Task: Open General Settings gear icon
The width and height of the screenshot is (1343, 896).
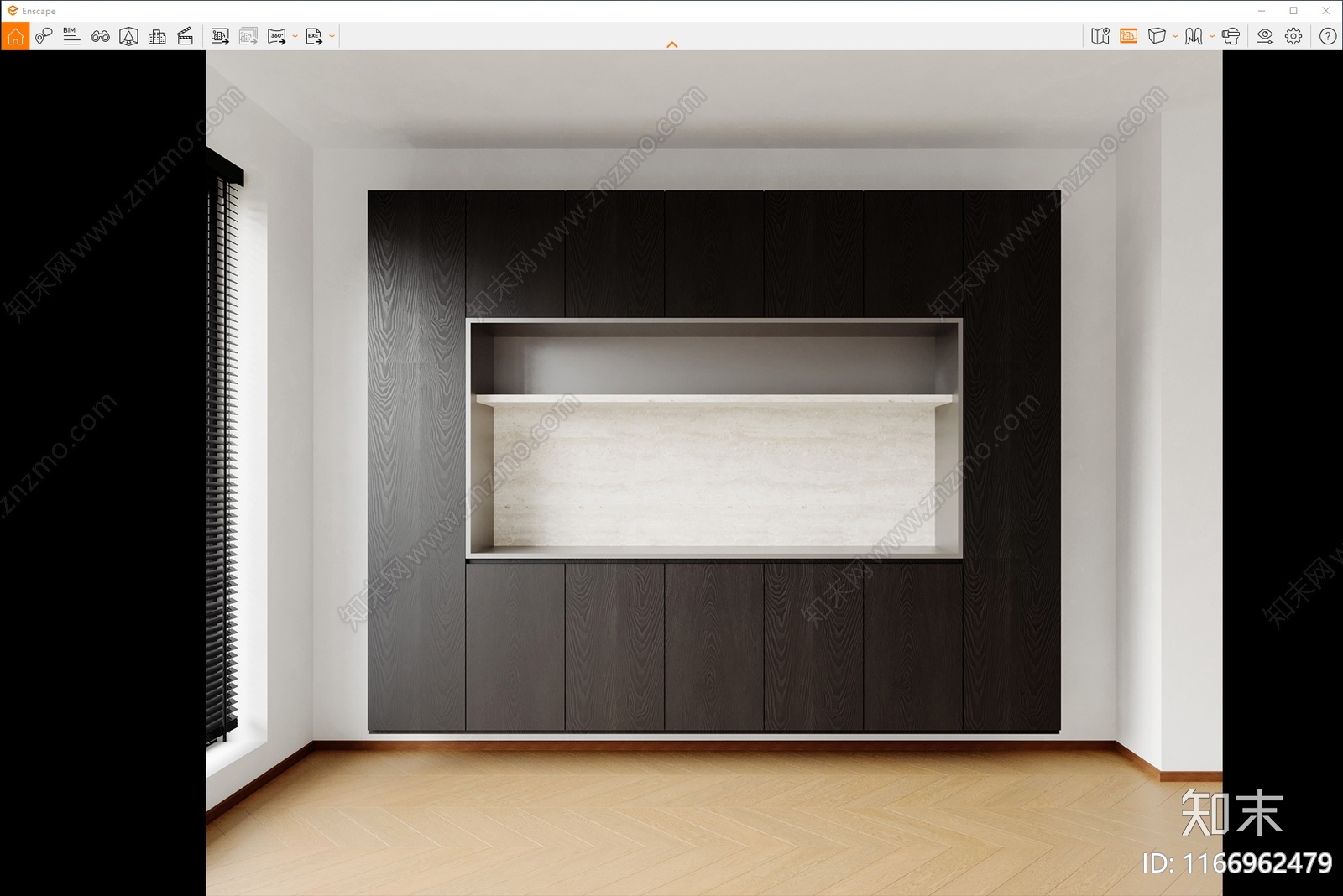Action: coord(1293,36)
